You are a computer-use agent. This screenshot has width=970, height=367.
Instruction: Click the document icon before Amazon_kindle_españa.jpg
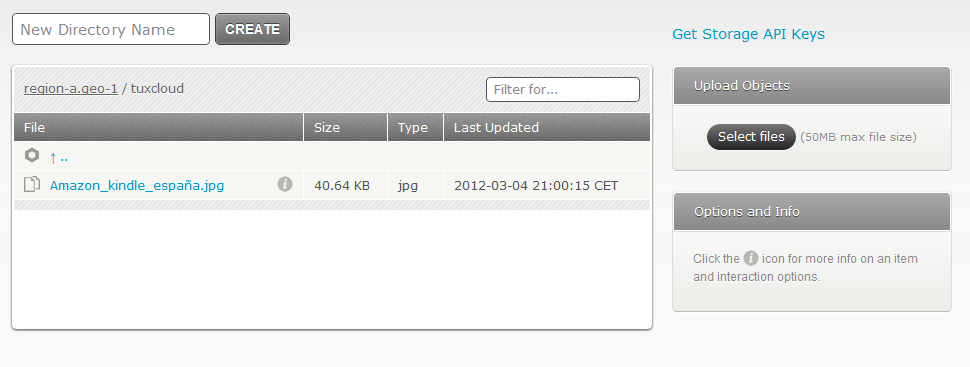coord(32,184)
